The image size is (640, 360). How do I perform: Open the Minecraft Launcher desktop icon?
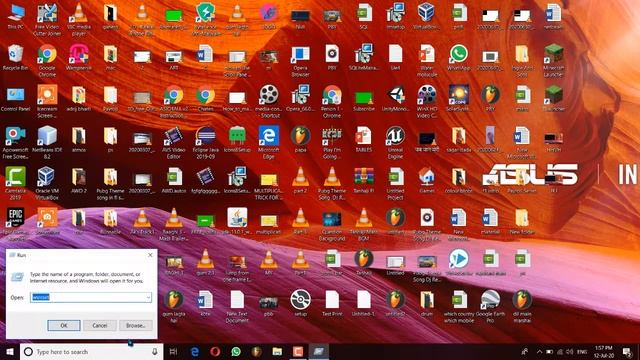[554, 61]
